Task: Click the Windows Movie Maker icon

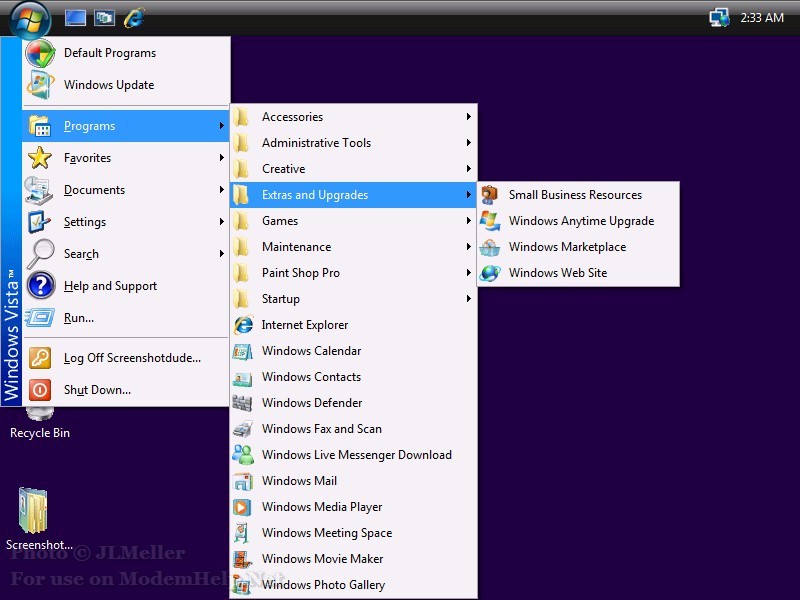Action: pos(242,559)
